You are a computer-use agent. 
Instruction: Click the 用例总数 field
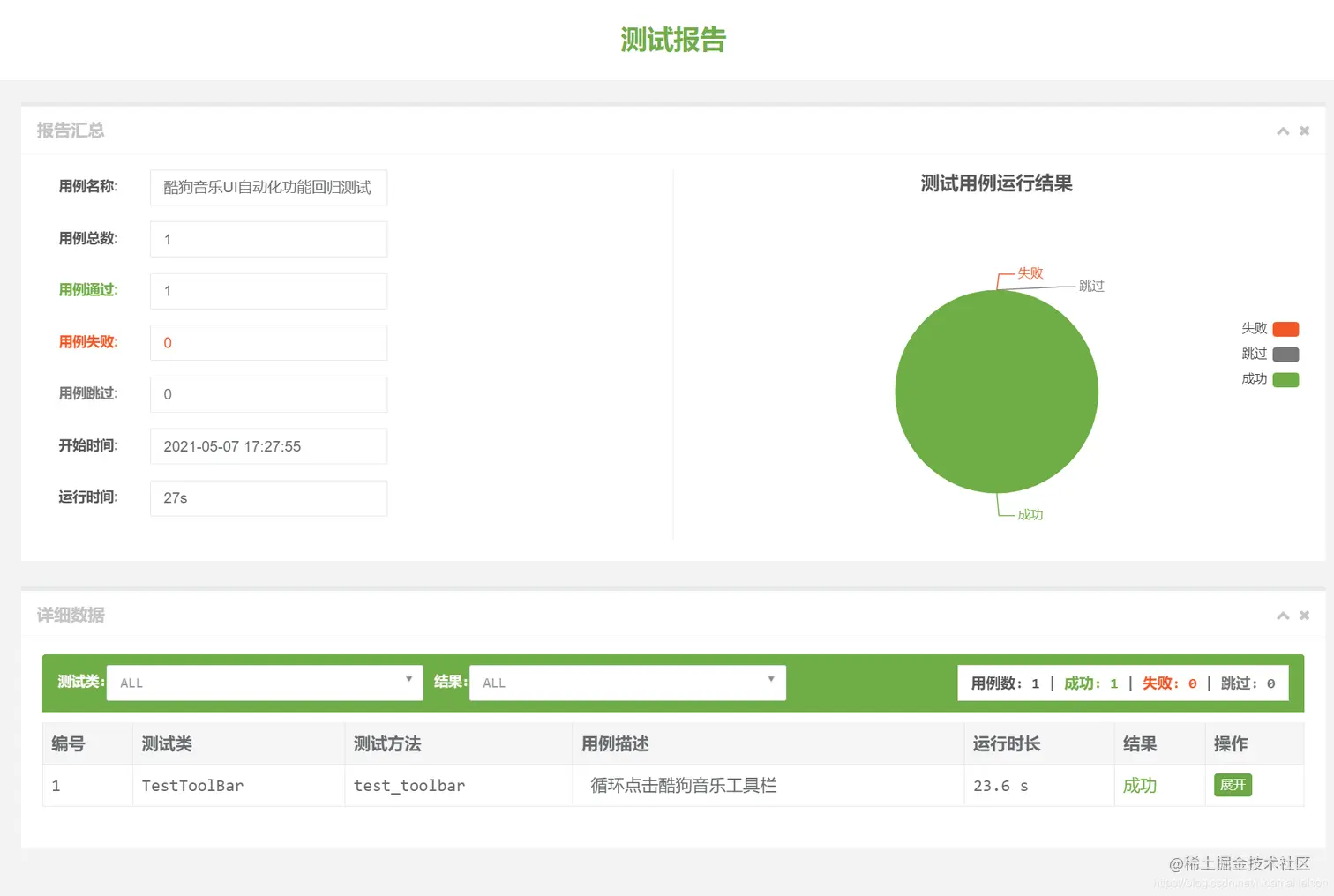click(268, 239)
